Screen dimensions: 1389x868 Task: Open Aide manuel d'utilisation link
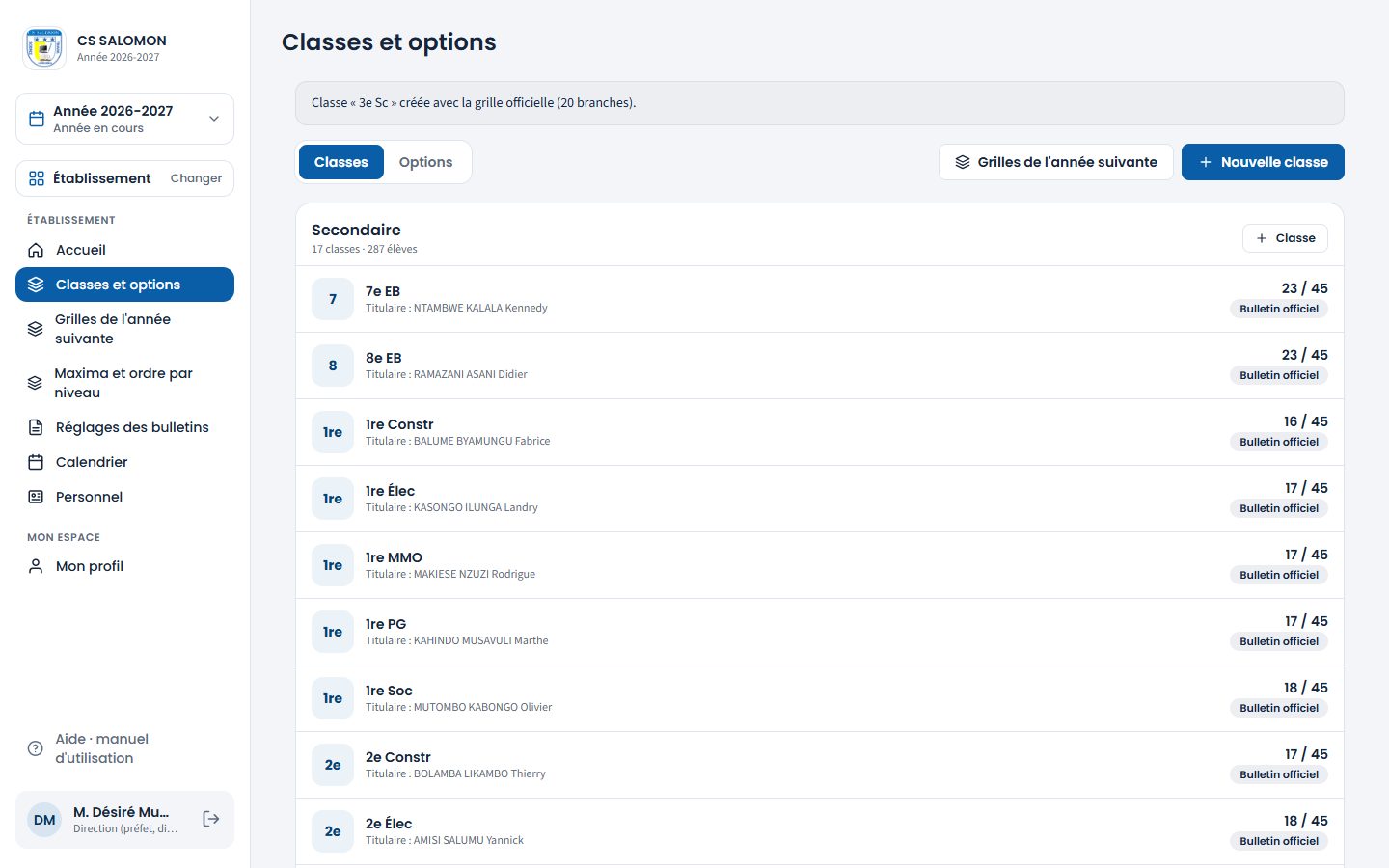pyautogui.click(x=124, y=748)
